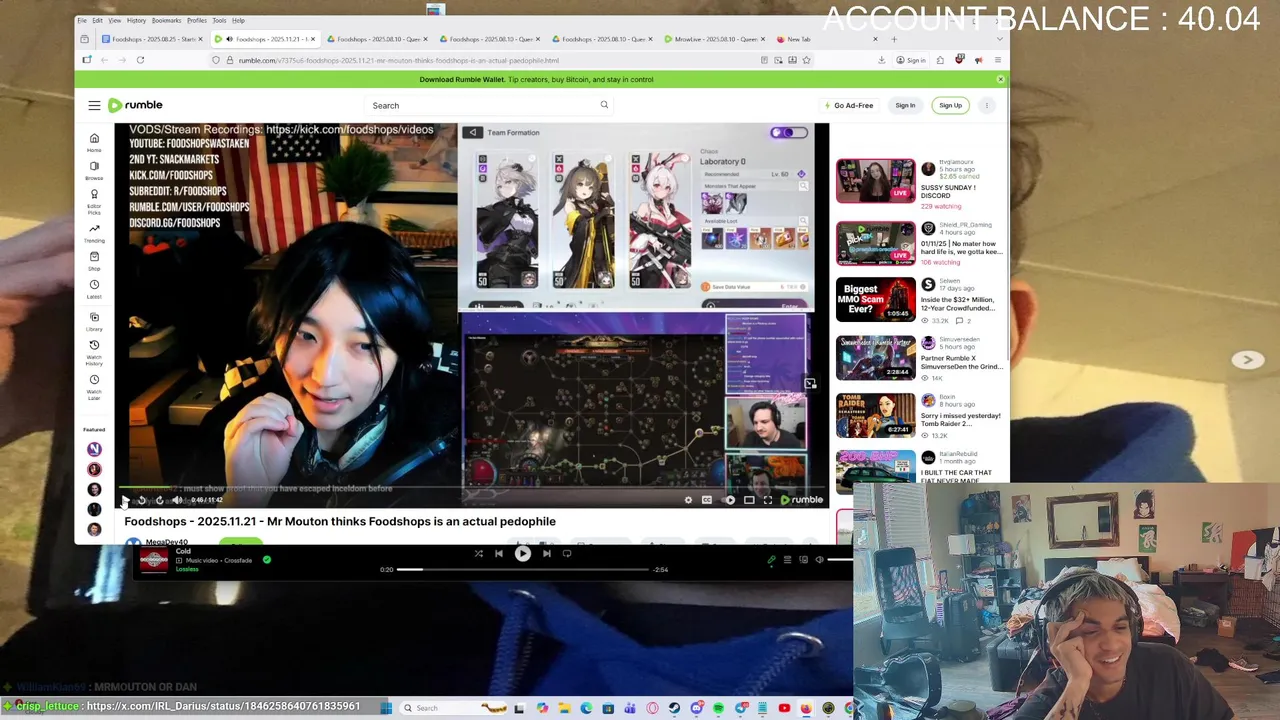Viewport: 1280px width, 720px height.
Task: Open the File menu in Firefox
Action: pyautogui.click(x=82, y=20)
